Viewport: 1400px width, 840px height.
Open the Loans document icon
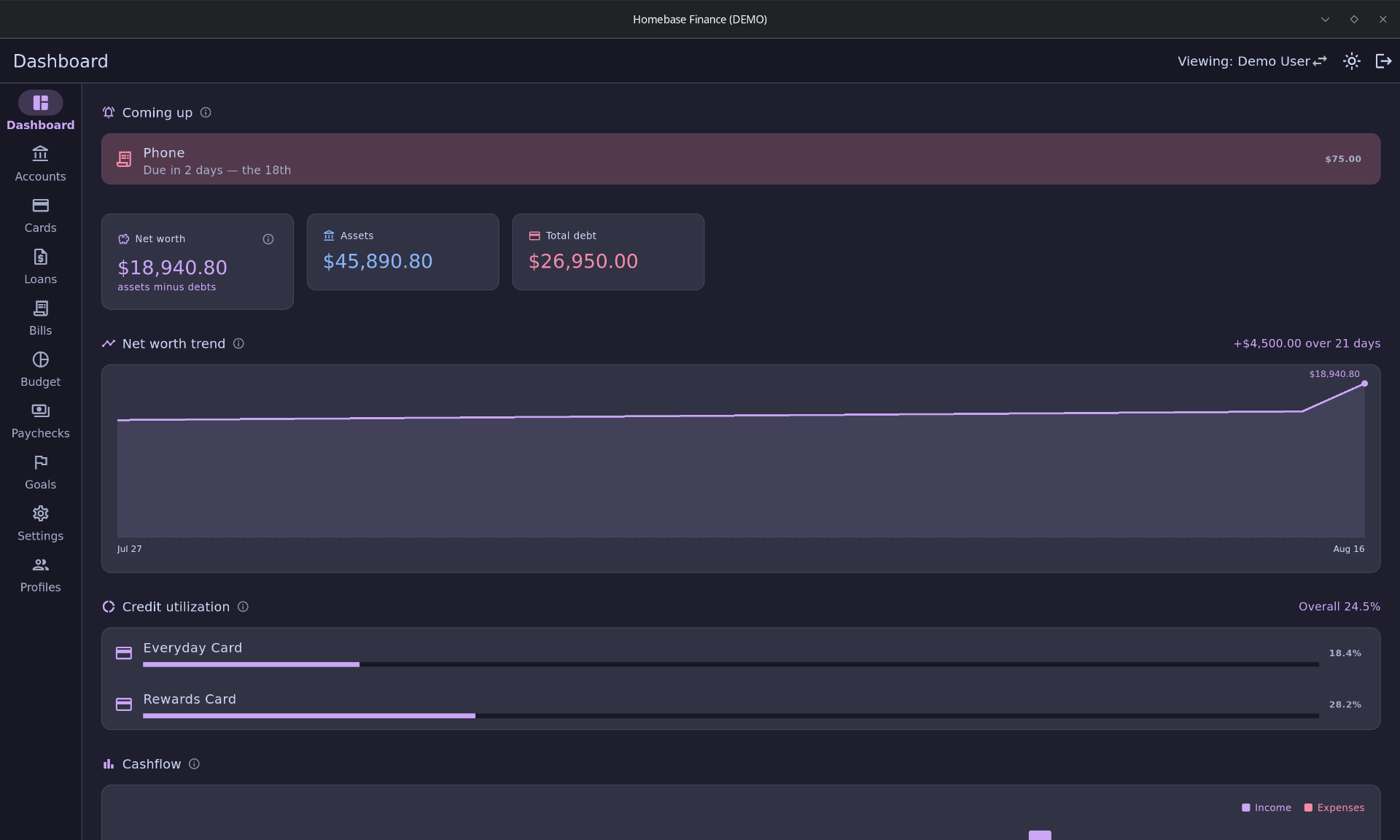(x=41, y=257)
